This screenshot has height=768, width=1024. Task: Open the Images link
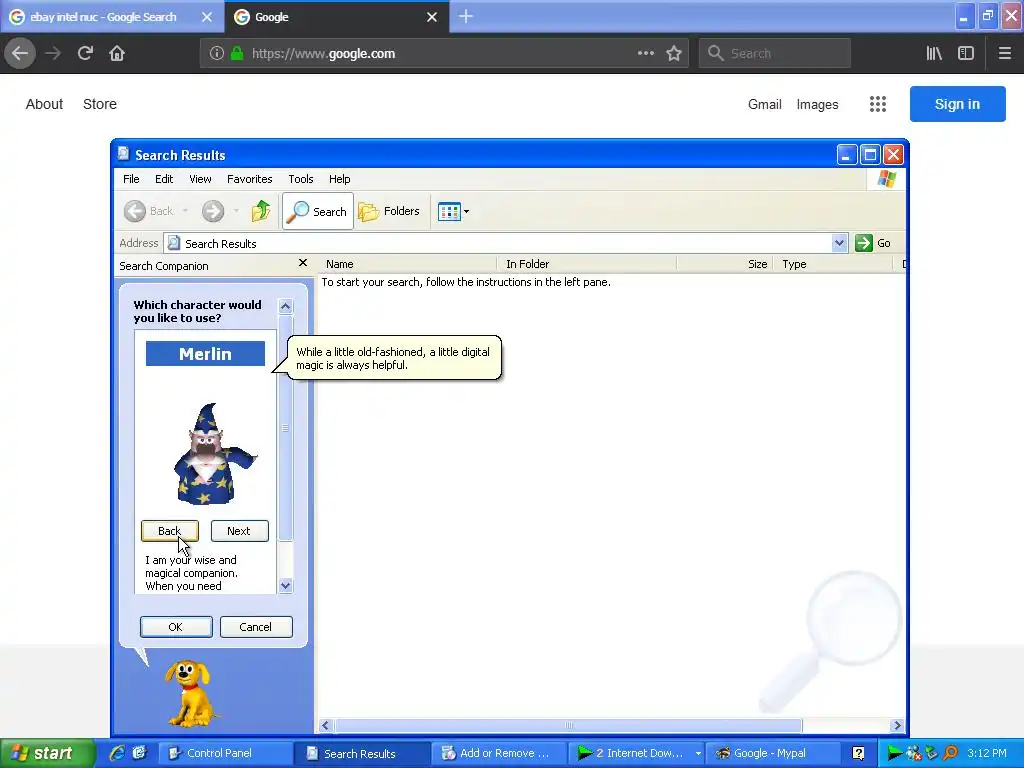coord(817,104)
